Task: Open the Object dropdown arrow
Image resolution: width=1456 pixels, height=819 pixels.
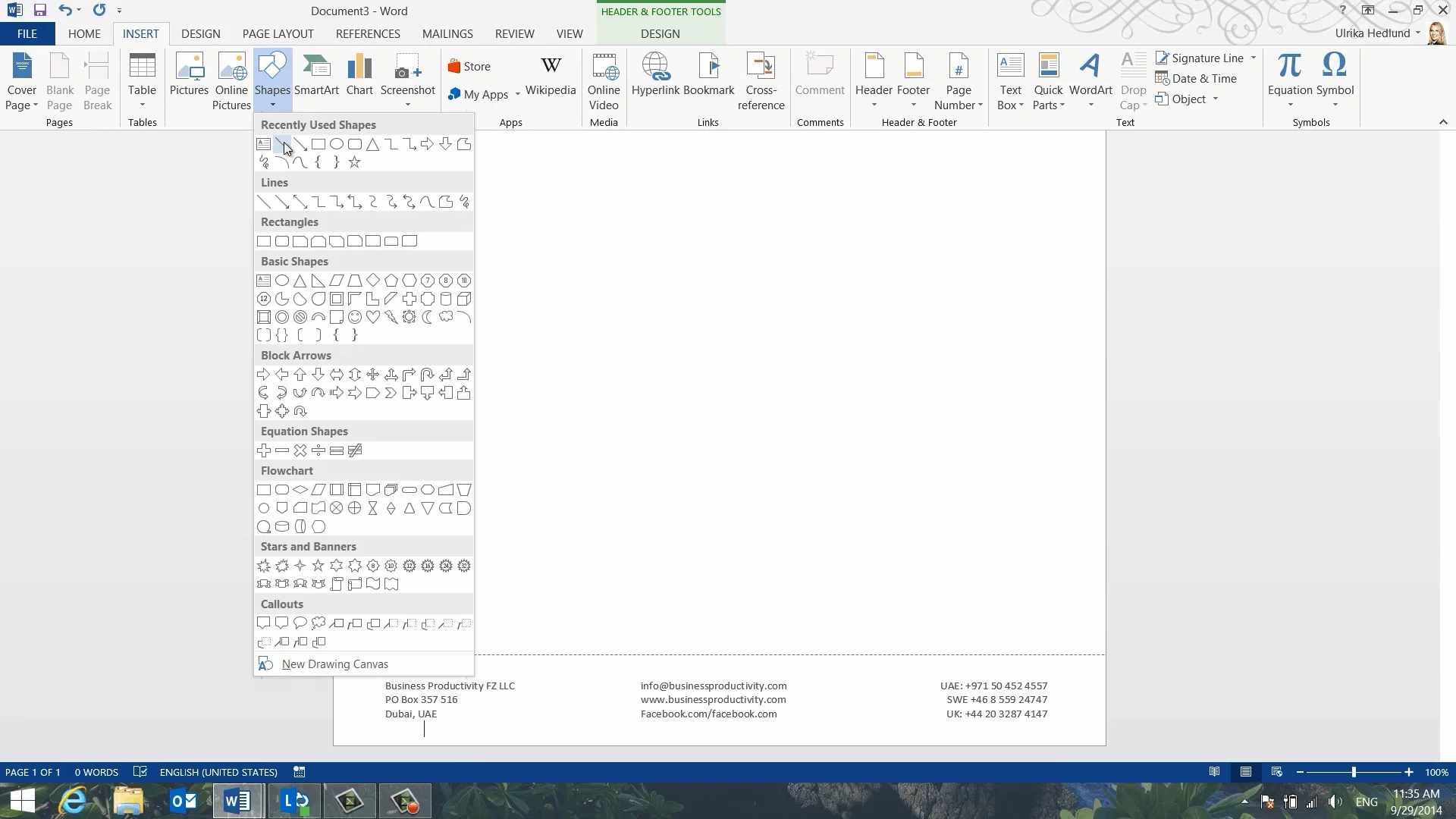Action: [x=1215, y=99]
